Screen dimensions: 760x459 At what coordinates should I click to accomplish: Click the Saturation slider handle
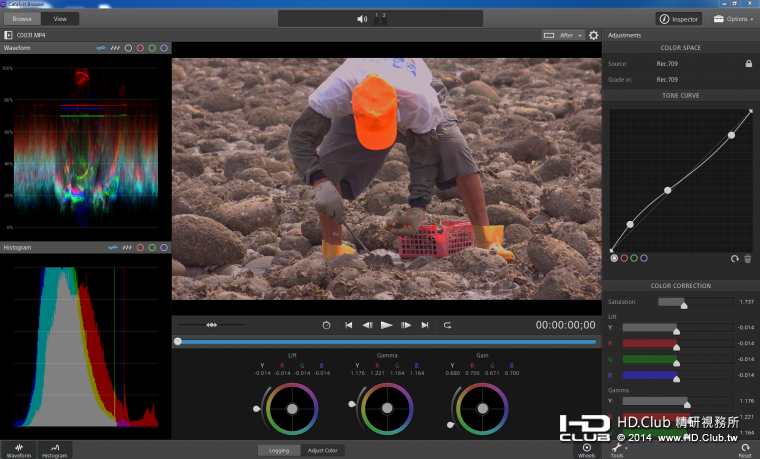point(684,303)
